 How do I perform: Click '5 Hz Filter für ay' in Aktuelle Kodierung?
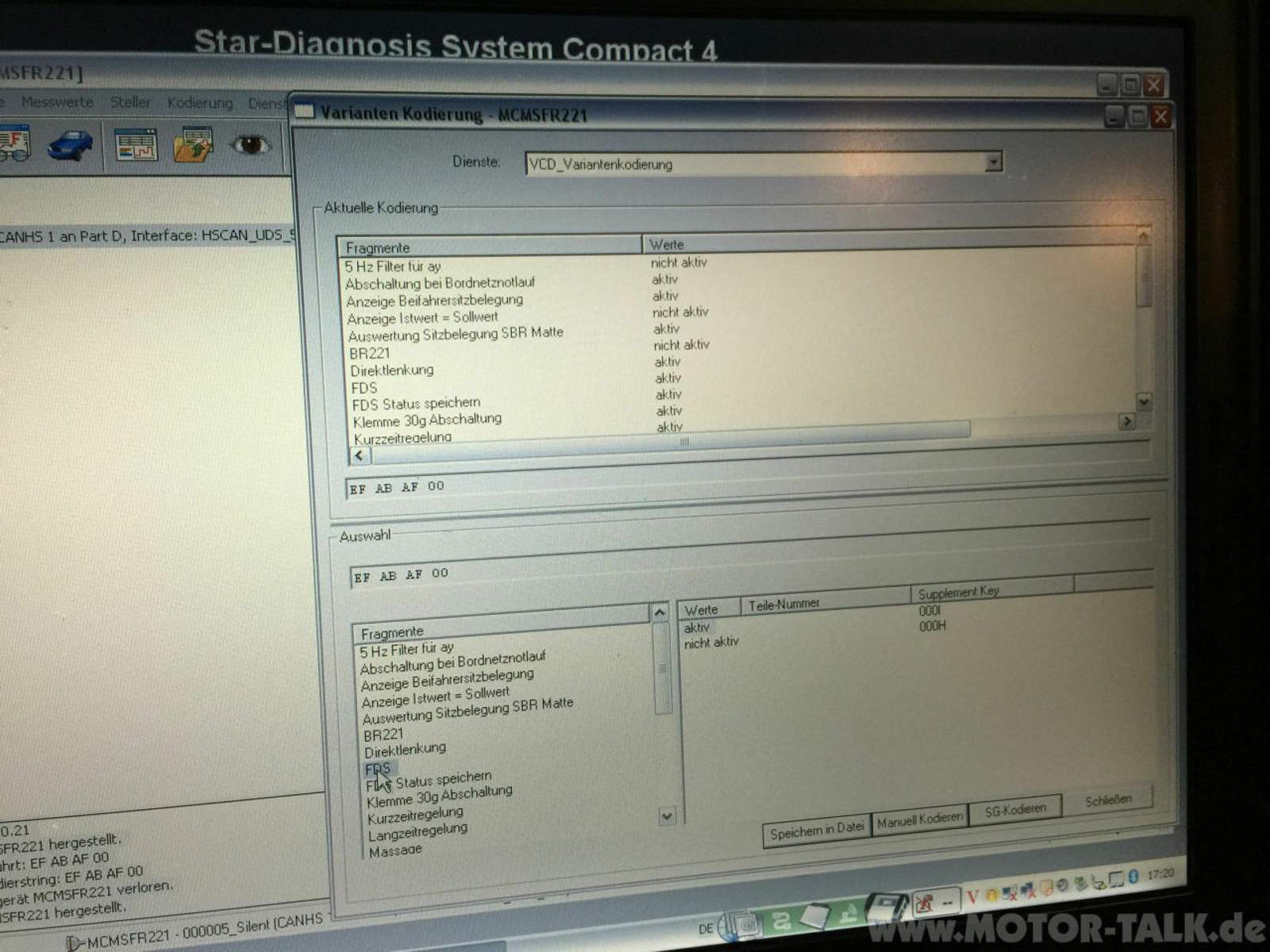[393, 267]
